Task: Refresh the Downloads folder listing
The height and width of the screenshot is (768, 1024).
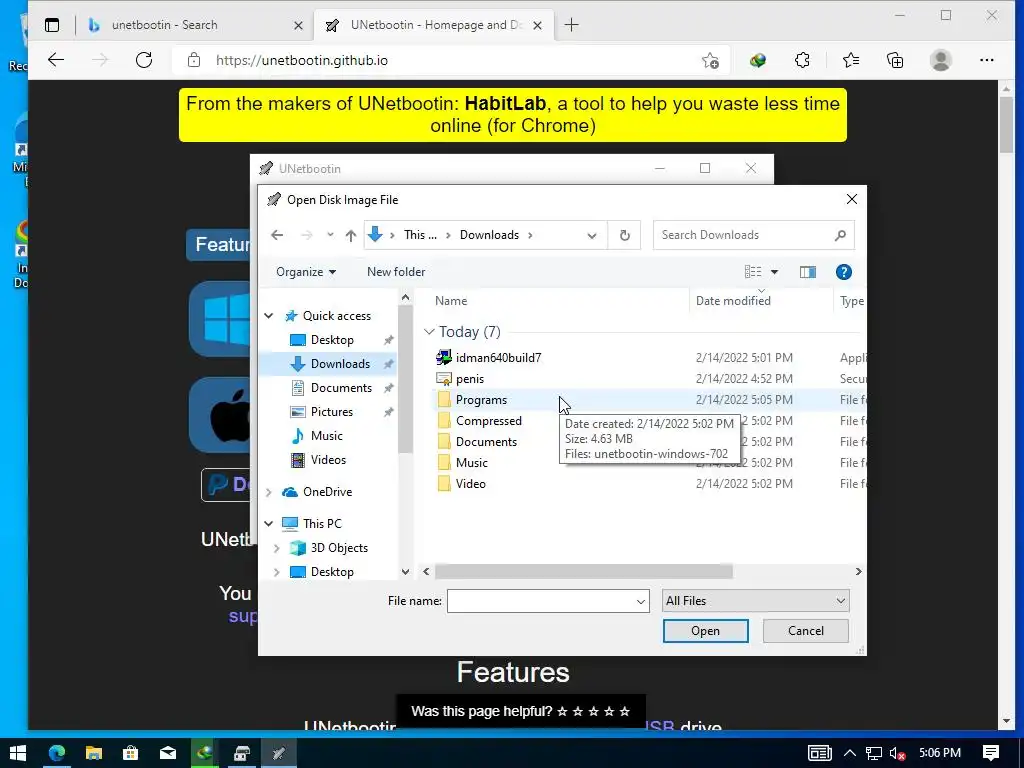Action: point(624,235)
